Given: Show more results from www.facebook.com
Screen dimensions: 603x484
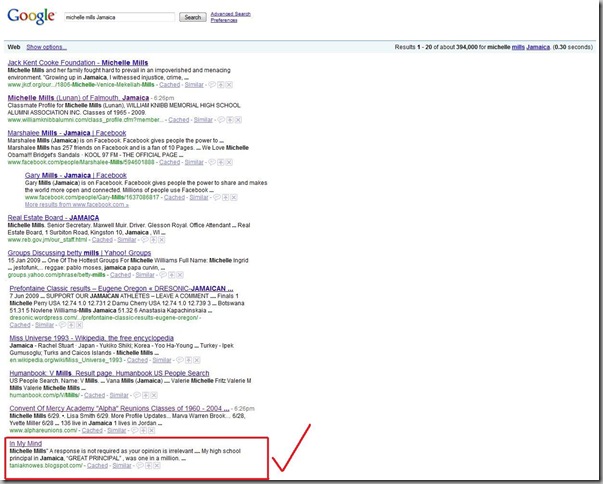Looking at the screenshot, I should click(77, 205).
